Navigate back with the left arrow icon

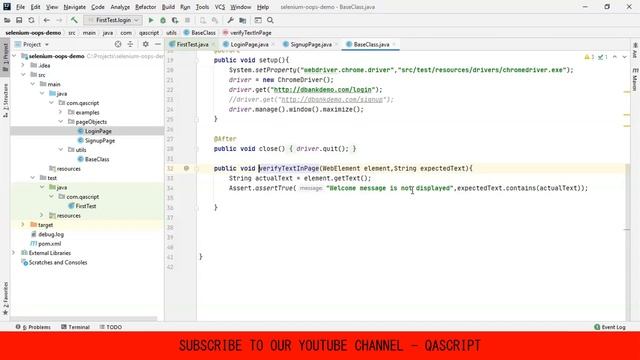pyautogui.click(x=47, y=20)
